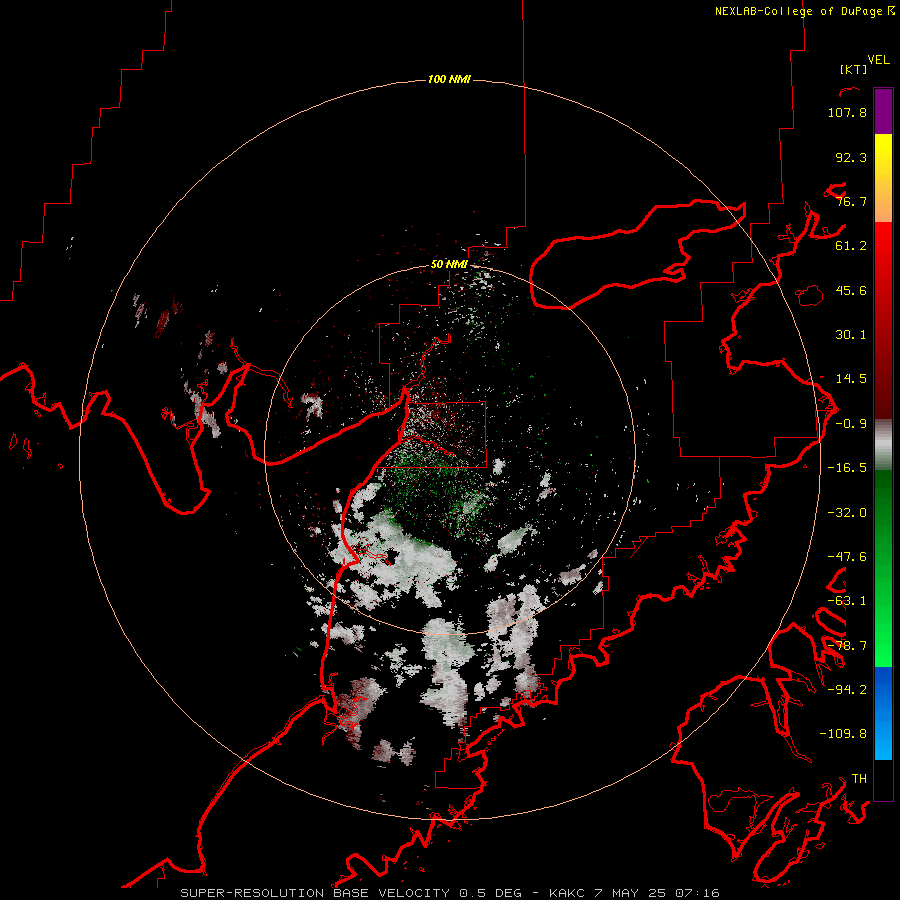
Task: Click the 76.7 velocity scale value
Action: [x=851, y=201]
